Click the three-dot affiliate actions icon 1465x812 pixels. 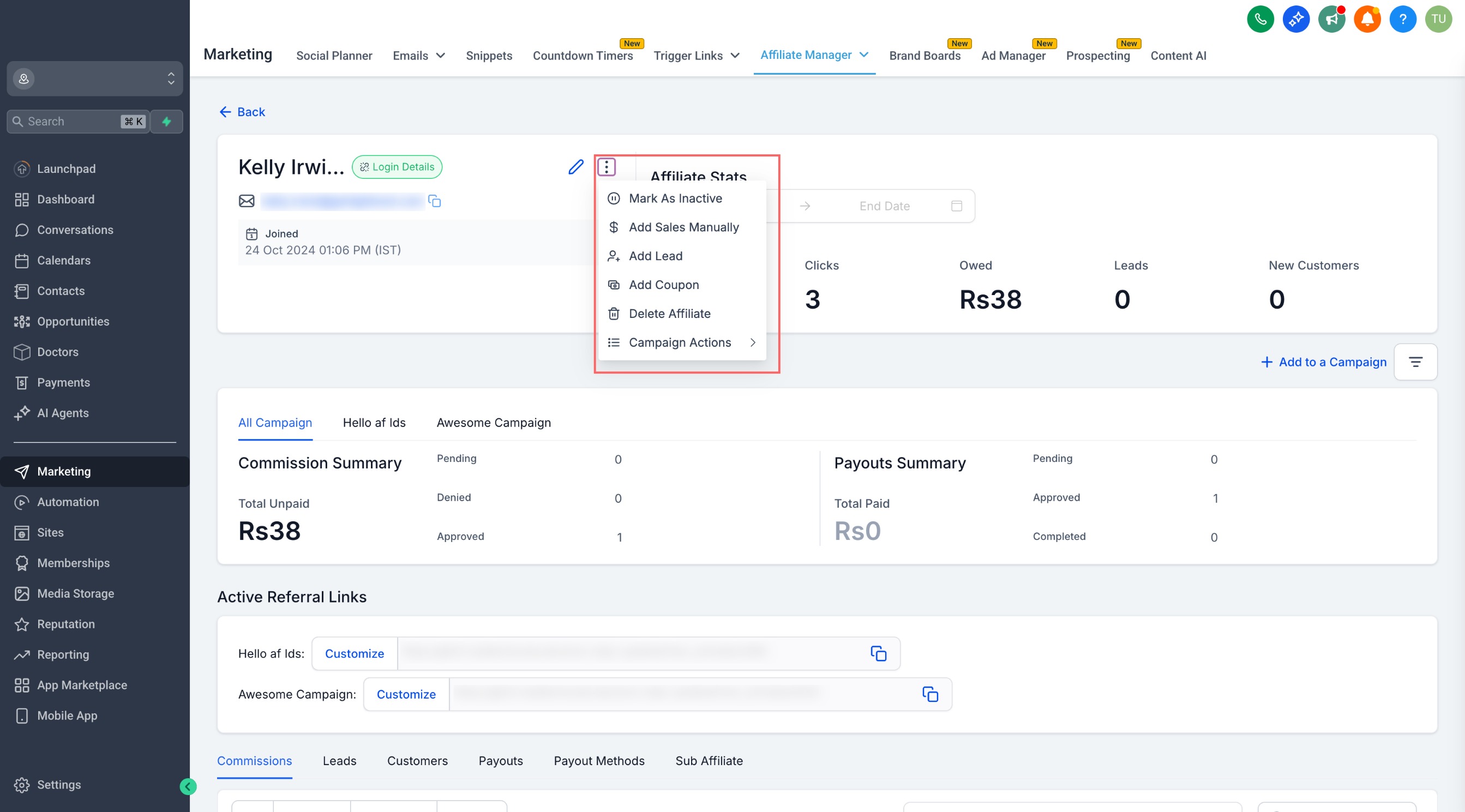[607, 167]
